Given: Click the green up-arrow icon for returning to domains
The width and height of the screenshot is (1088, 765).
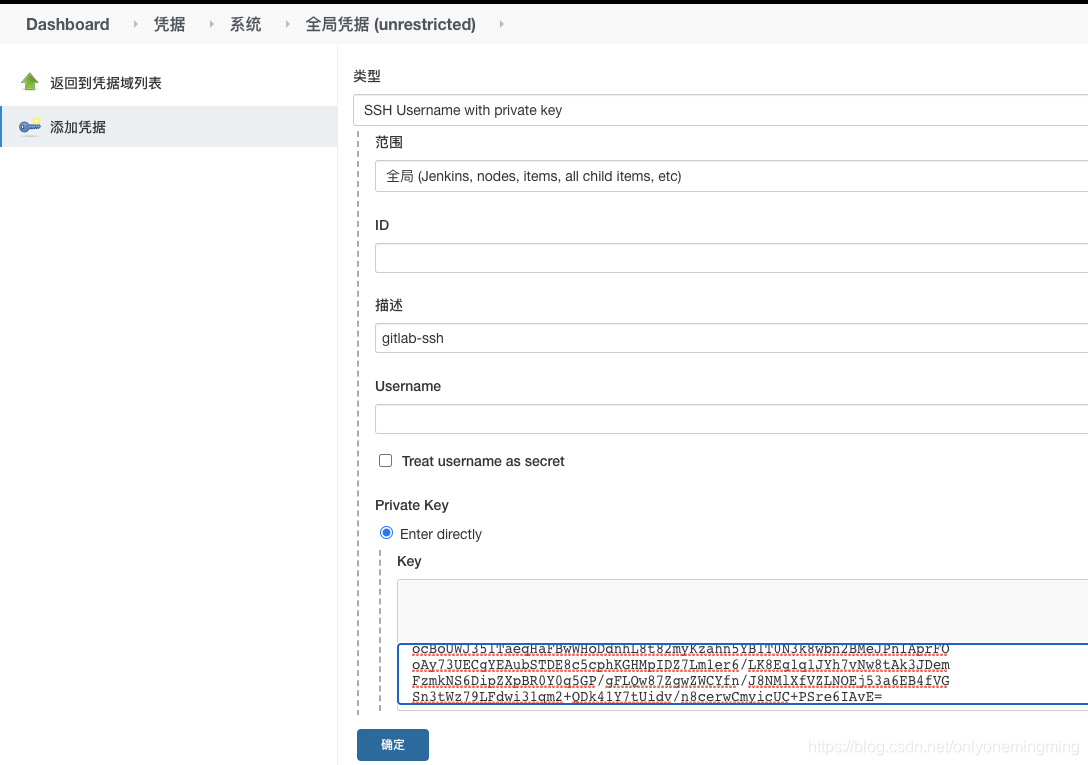Looking at the screenshot, I should 30,82.
